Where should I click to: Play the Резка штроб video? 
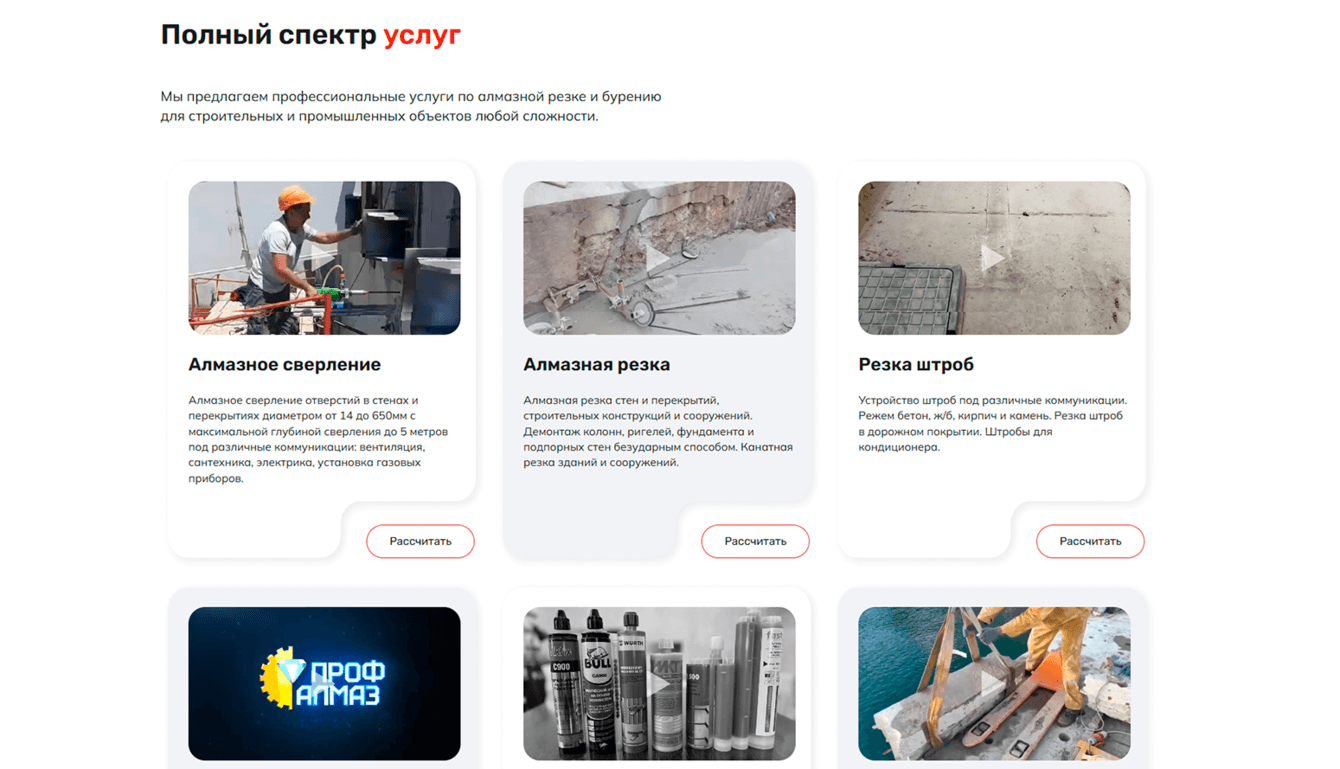pyautogui.click(x=993, y=258)
